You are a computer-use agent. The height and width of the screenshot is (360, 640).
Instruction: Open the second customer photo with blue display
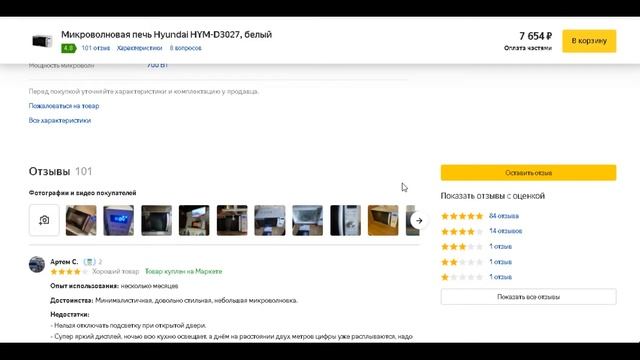tap(119, 220)
